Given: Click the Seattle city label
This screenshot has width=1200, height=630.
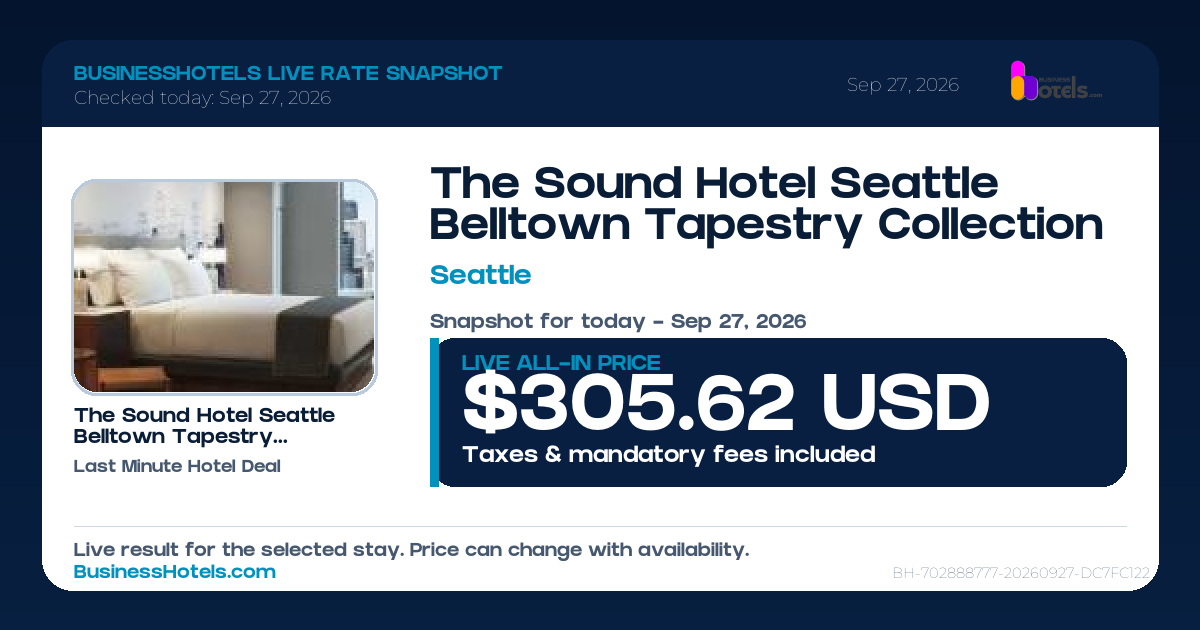Looking at the screenshot, I should coord(480,275).
